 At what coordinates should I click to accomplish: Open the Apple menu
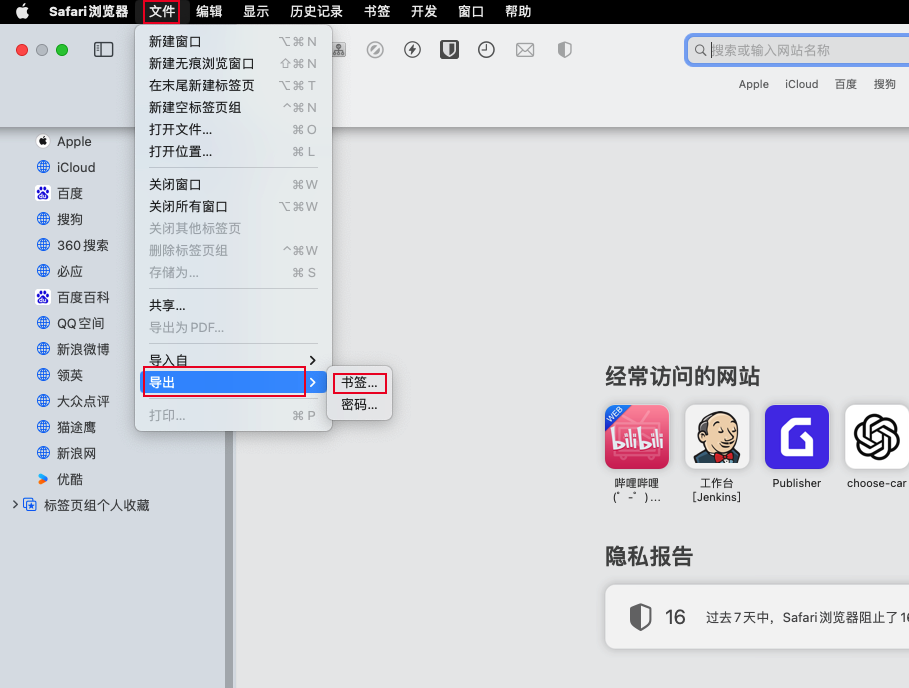click(21, 12)
